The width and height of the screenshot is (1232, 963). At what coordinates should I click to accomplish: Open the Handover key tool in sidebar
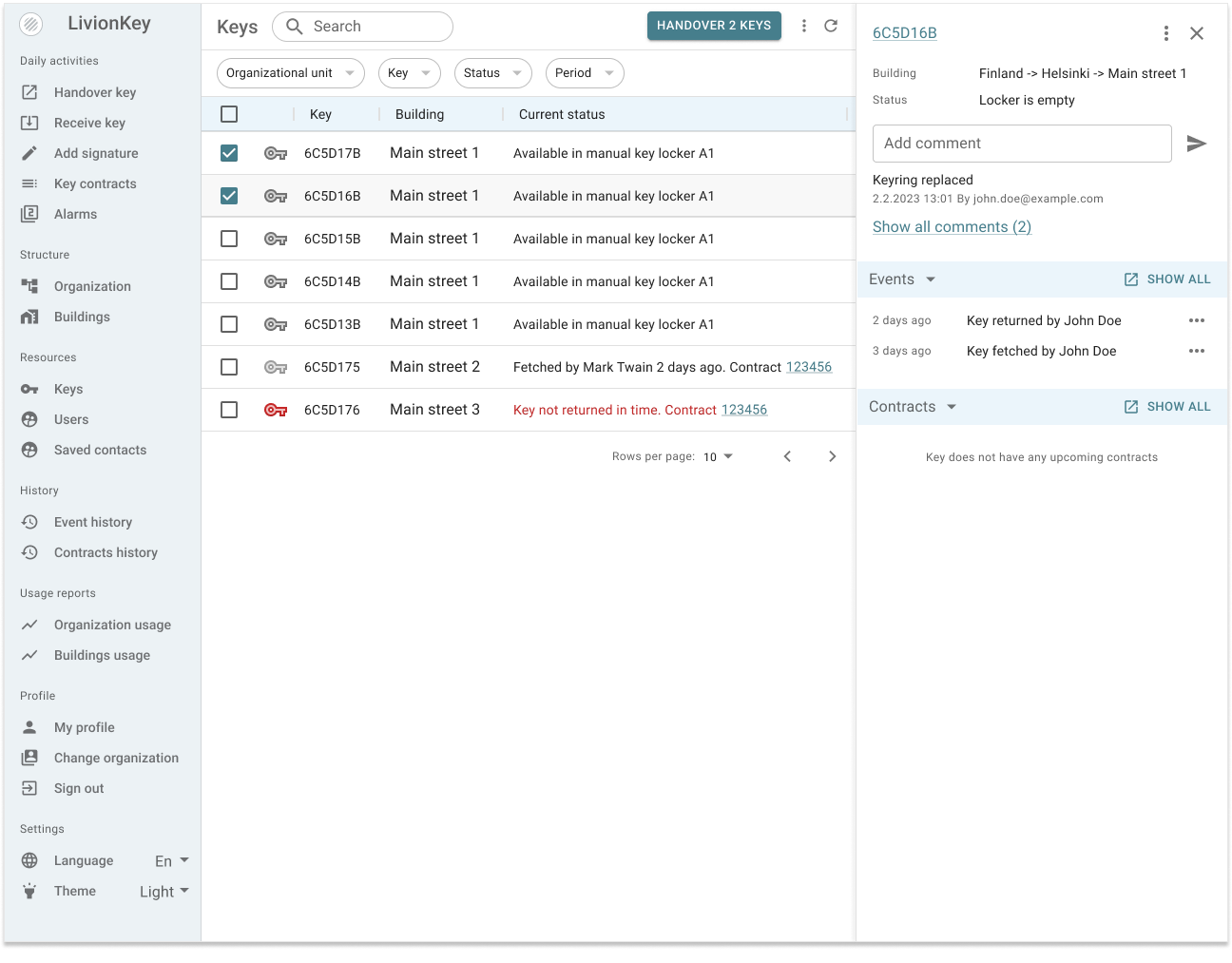point(95,91)
